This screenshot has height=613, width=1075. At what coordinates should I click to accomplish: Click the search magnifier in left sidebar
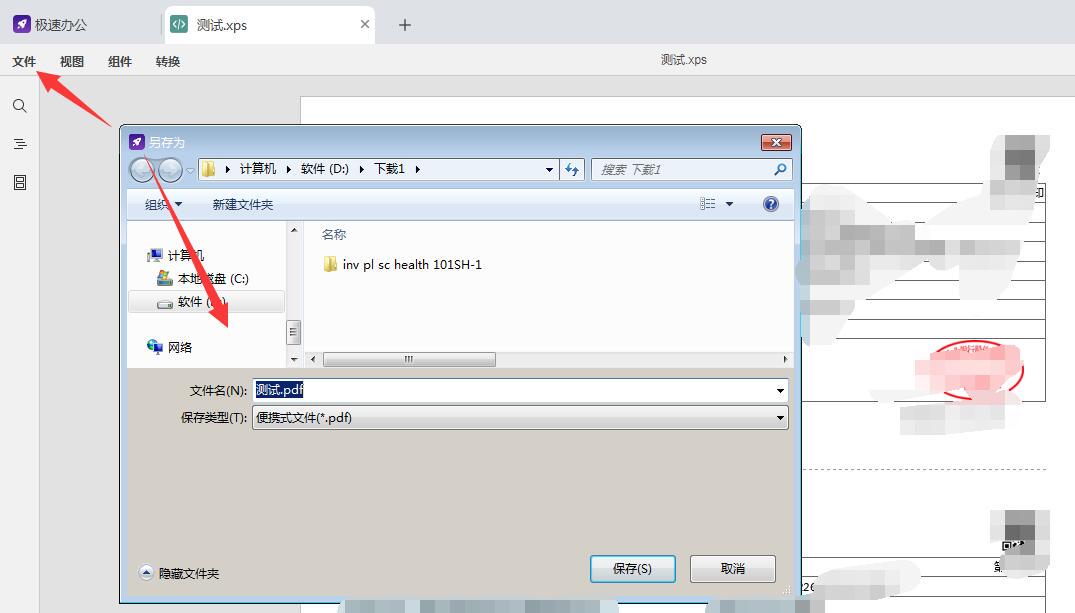click(x=20, y=106)
